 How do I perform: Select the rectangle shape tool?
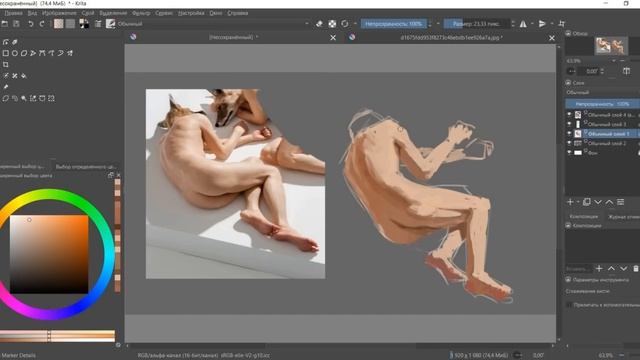click(x=5, y=53)
